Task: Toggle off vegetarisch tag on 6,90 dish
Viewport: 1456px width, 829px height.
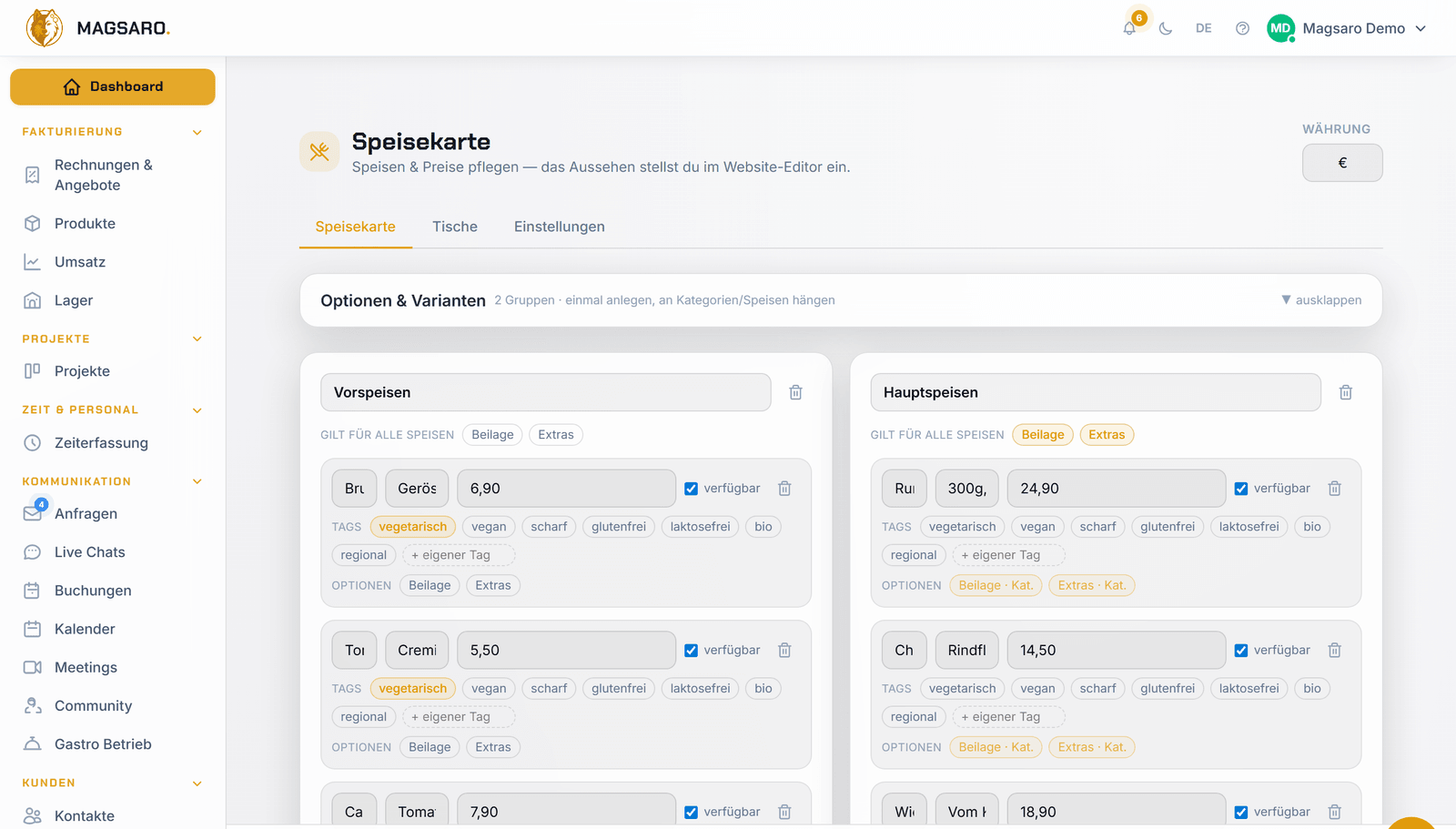Action: click(x=413, y=527)
